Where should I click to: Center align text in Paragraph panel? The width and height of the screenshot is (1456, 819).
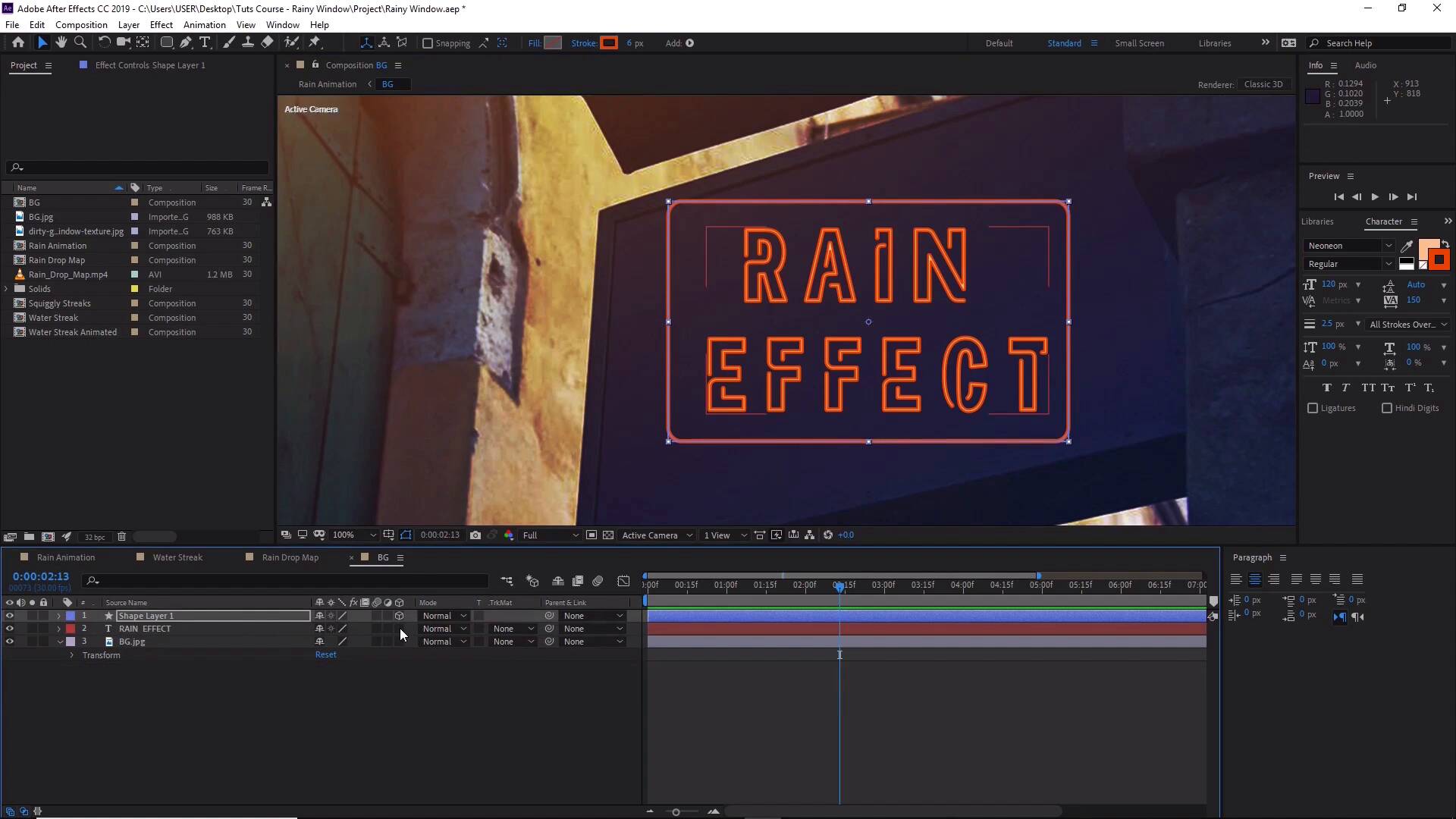[x=1255, y=579]
